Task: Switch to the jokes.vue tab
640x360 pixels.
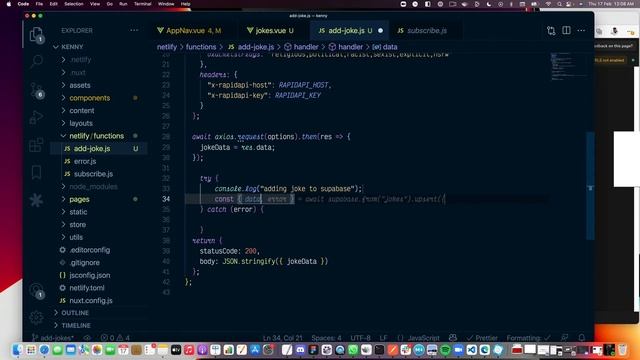Action: pos(271,31)
